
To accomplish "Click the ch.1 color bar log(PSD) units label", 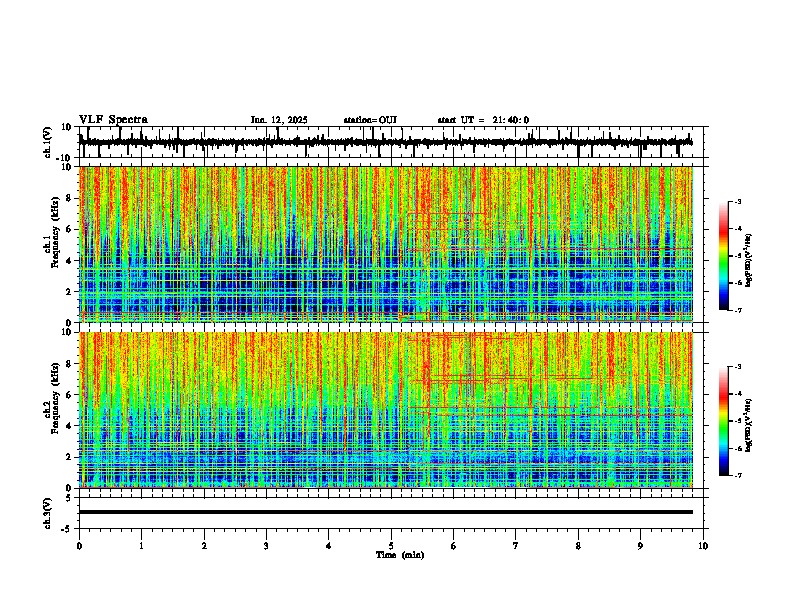I will click(x=749, y=260).
